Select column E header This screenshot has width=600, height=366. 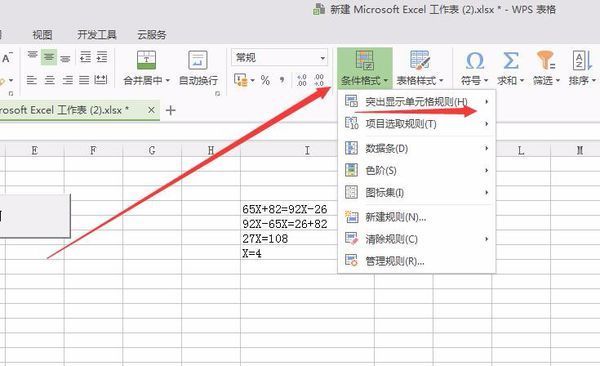pyautogui.click(x=34, y=150)
